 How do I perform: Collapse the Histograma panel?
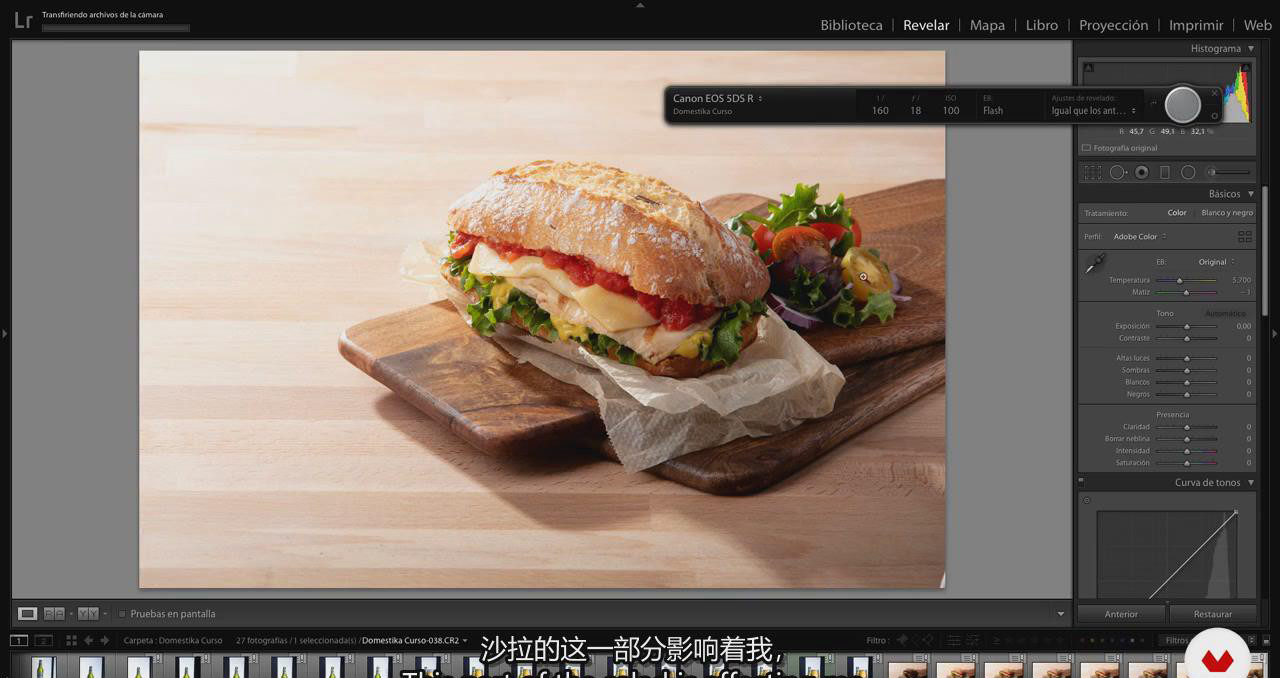1250,48
